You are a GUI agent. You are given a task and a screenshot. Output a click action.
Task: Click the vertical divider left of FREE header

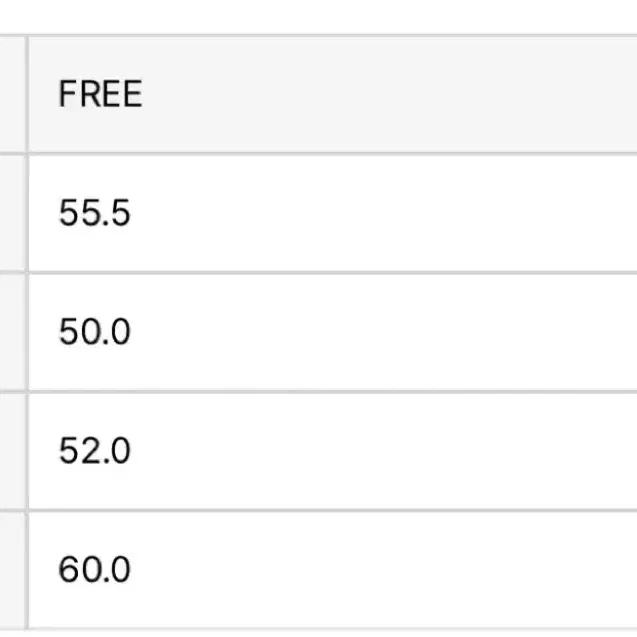pos(27,94)
